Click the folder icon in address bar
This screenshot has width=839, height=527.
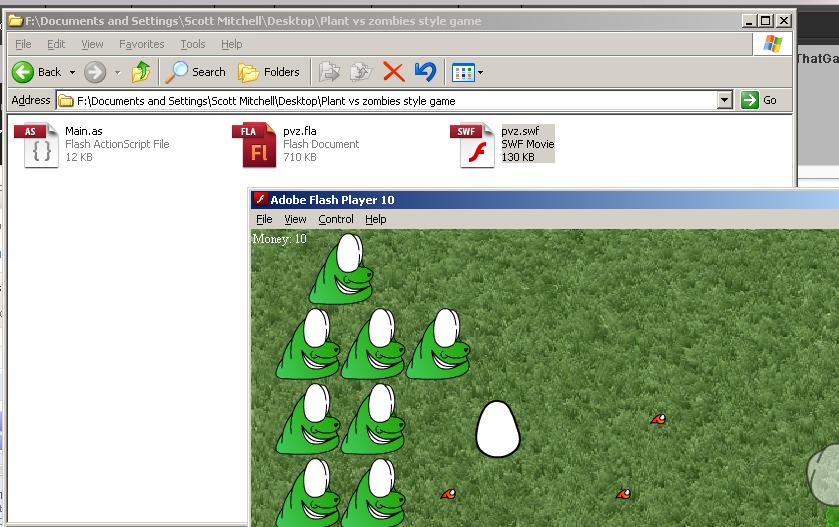click(66, 101)
